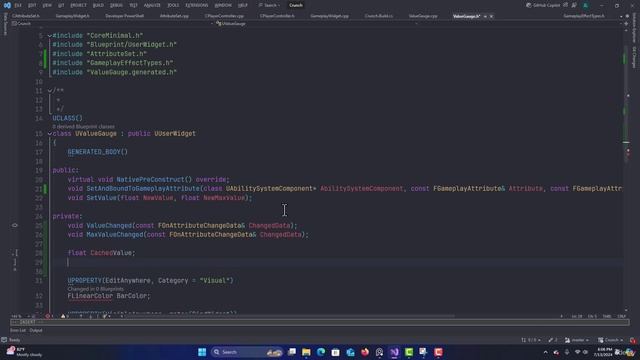Click the warning triangle indicator

63,316
